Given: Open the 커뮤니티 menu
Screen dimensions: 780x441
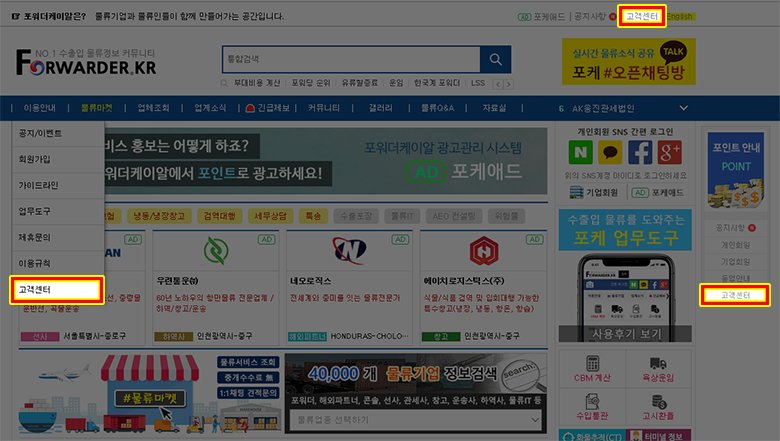Looking at the screenshot, I should coord(324,108).
